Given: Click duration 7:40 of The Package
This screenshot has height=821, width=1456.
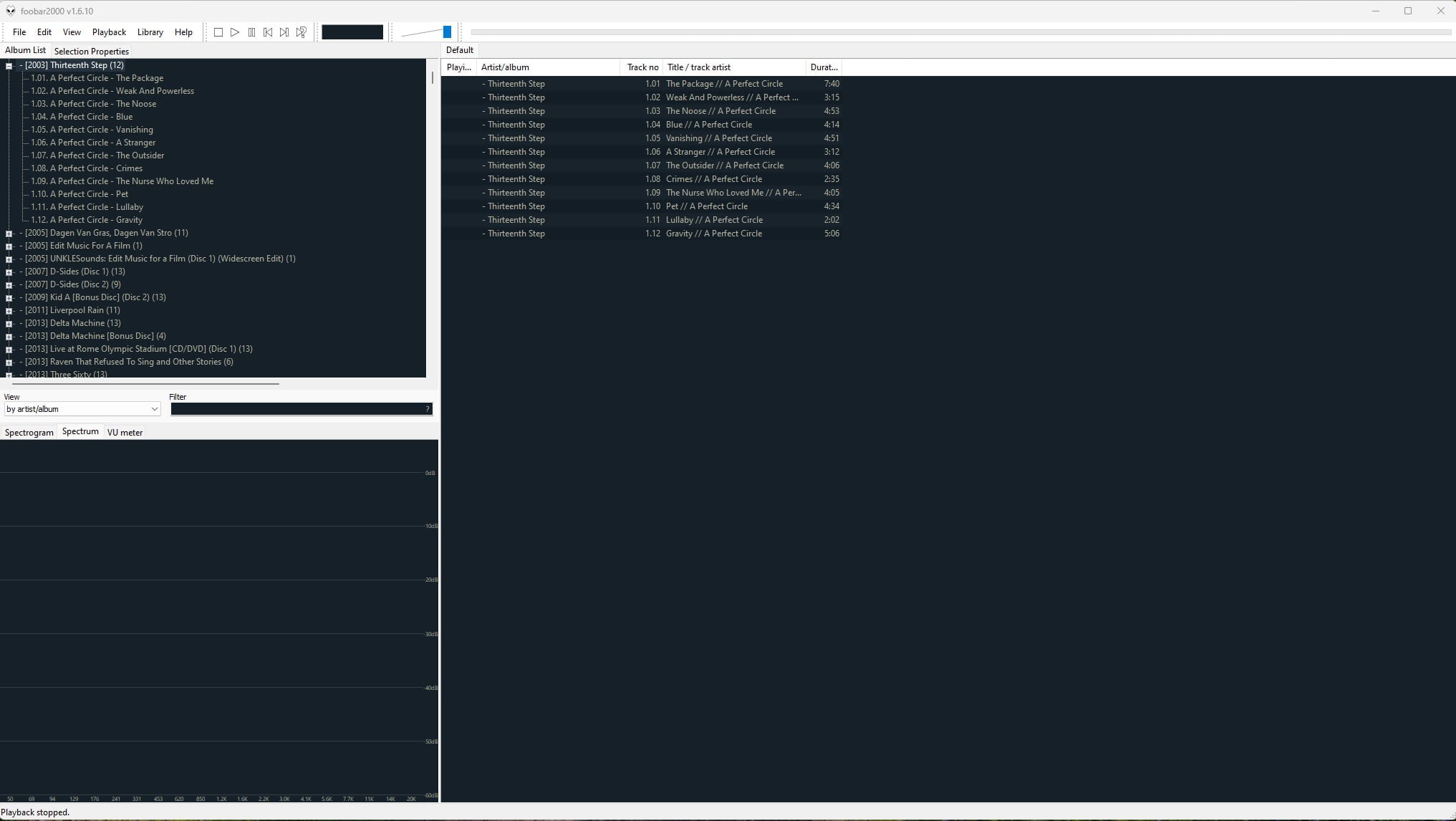Looking at the screenshot, I should tap(831, 84).
